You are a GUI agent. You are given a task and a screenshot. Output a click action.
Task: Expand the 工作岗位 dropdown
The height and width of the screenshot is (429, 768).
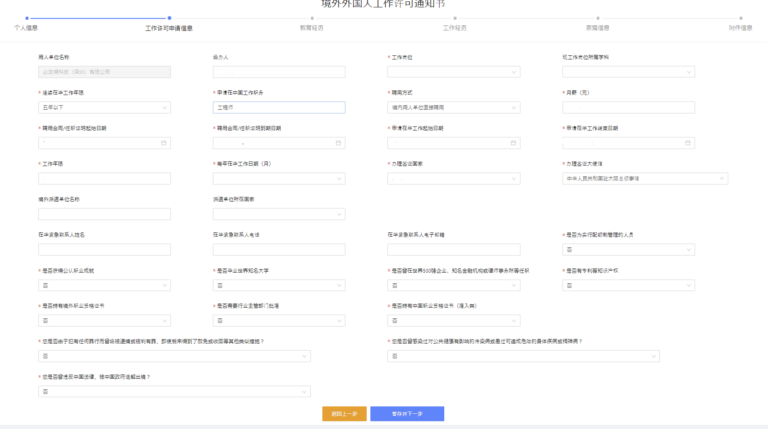[x=453, y=72]
